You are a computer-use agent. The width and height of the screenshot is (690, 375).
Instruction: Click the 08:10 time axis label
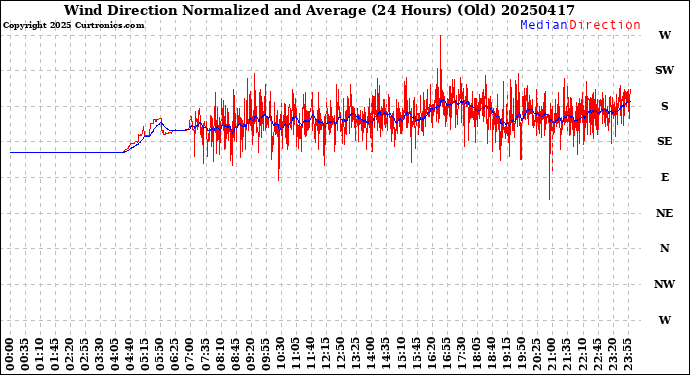pos(220,354)
